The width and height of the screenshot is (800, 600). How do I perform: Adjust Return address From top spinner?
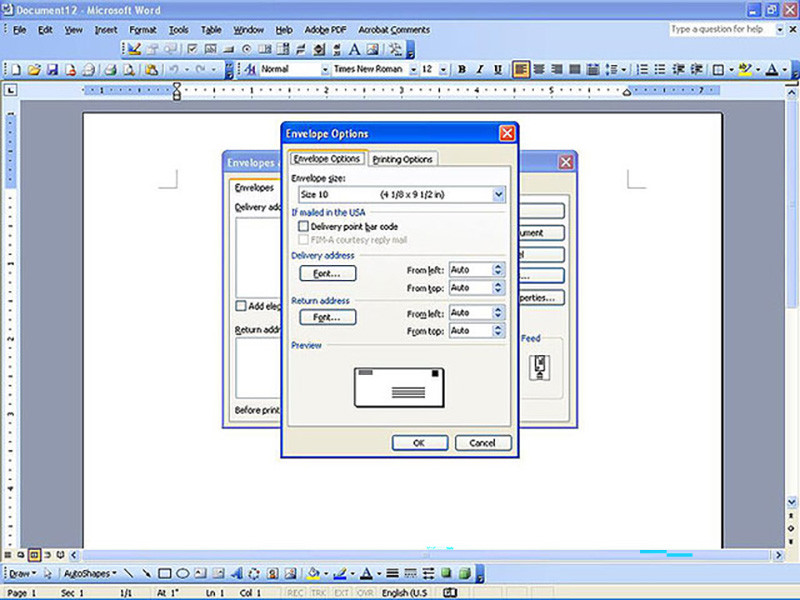[498, 331]
